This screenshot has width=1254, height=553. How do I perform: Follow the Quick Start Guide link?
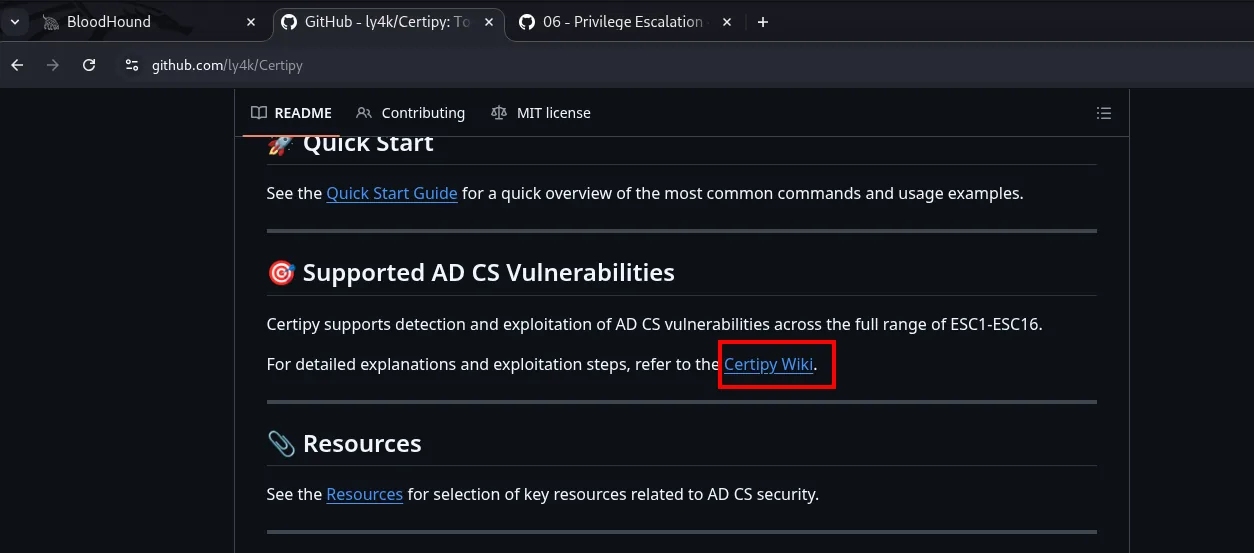392,193
